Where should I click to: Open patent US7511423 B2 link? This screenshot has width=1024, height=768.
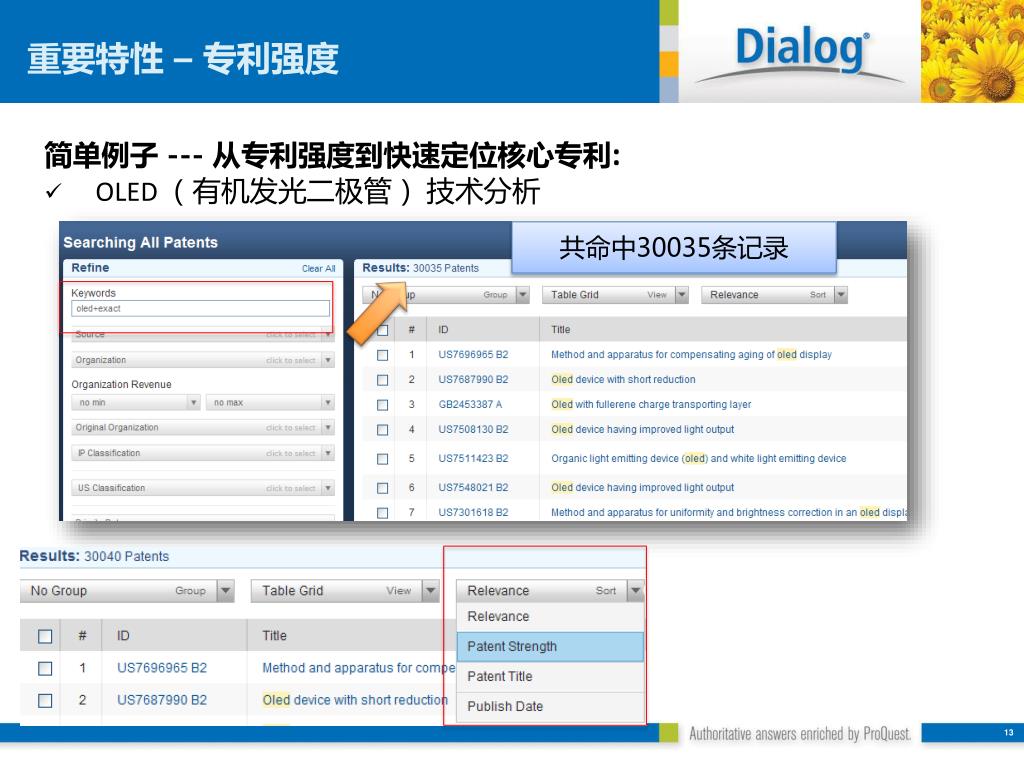(473, 458)
